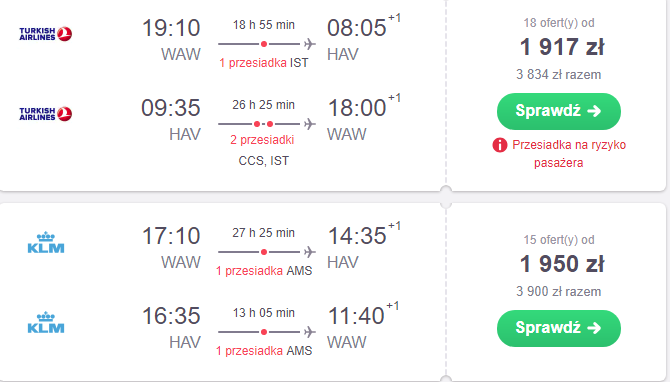Click the '2 przesiadki' stopover label
The width and height of the screenshot is (670, 382).
[x=262, y=140]
